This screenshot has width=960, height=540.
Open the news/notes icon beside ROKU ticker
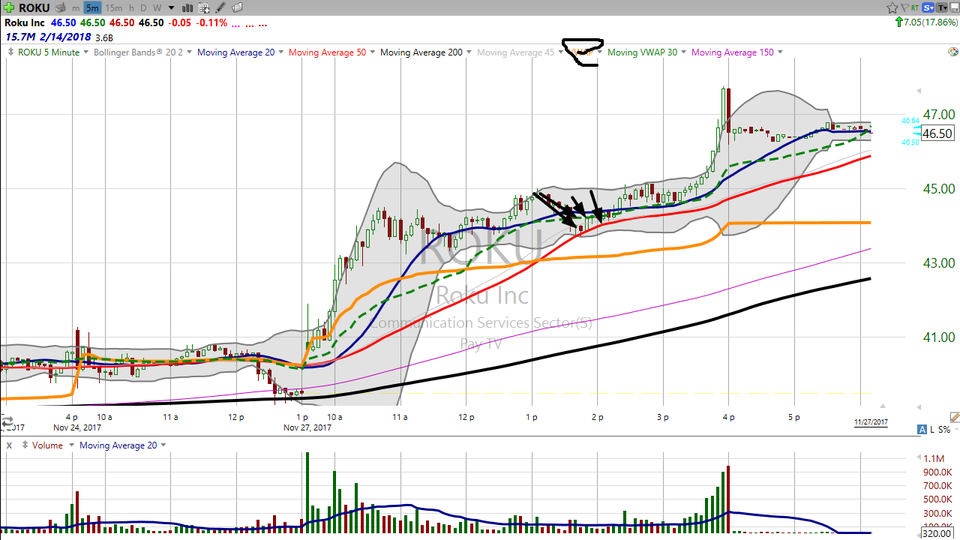pos(60,8)
